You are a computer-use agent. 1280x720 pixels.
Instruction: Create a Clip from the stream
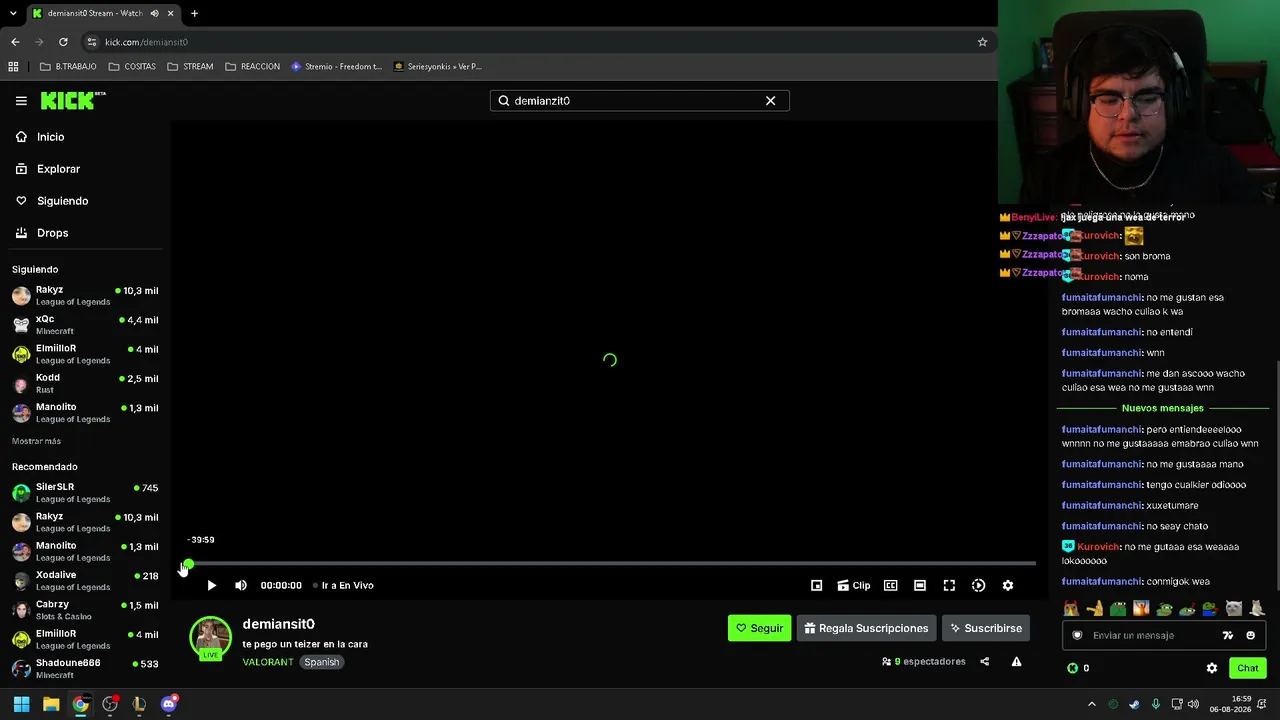[x=853, y=585]
